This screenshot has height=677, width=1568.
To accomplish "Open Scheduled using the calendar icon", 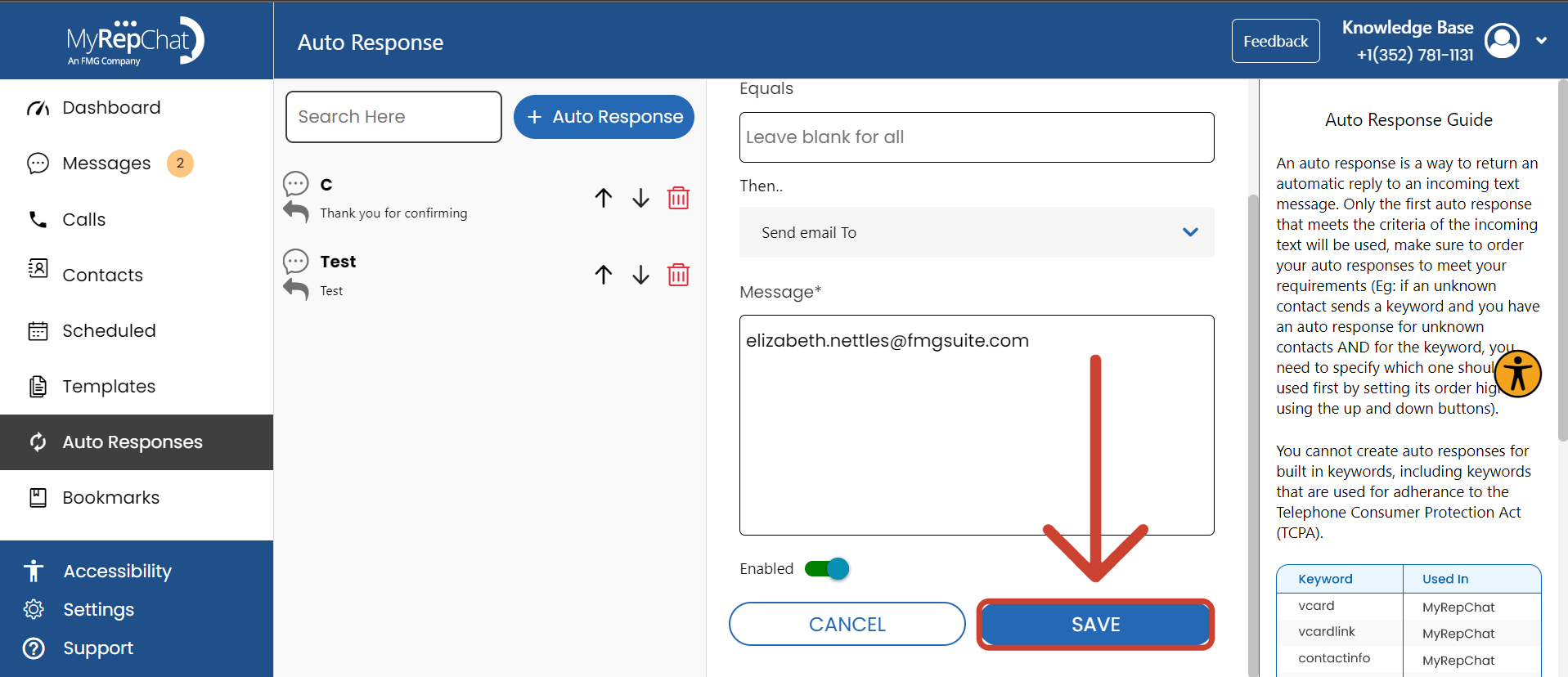I will 38,330.
